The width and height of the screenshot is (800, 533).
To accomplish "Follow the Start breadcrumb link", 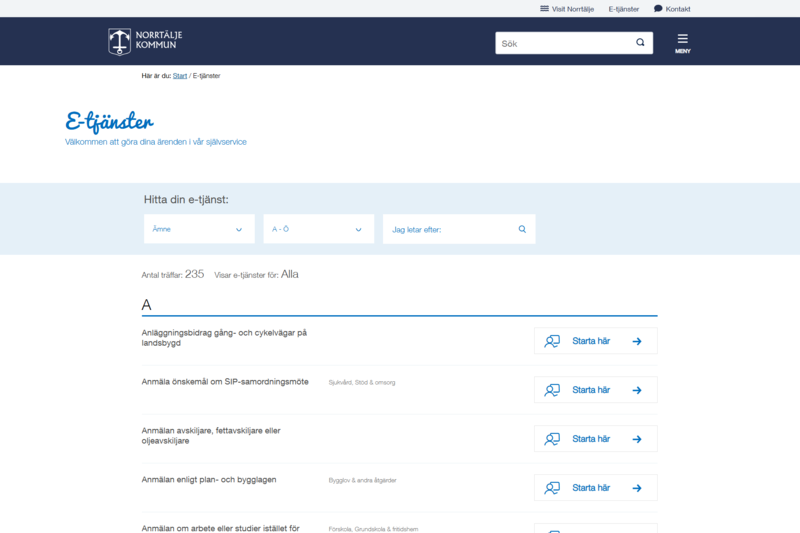I will point(180,76).
